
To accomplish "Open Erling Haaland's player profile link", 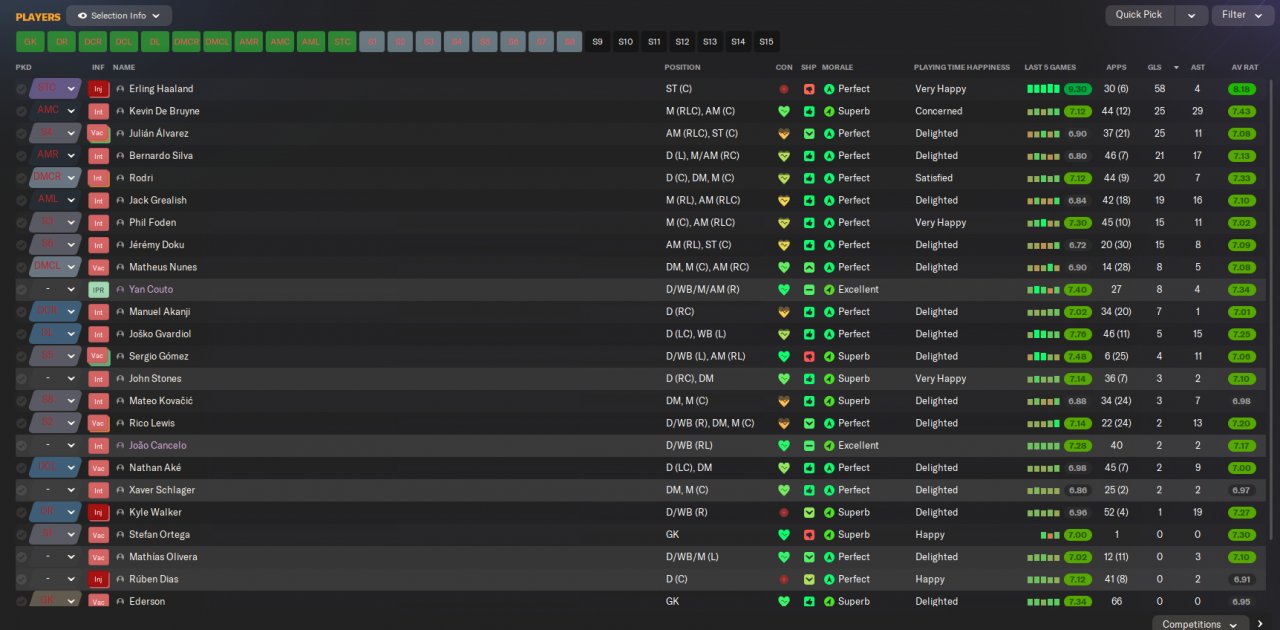I will [x=161, y=89].
